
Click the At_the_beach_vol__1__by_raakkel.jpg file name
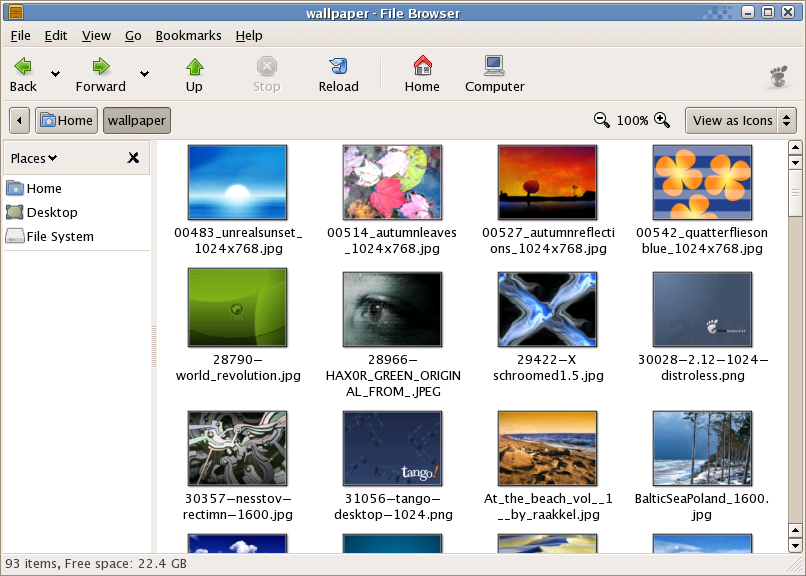coord(548,507)
